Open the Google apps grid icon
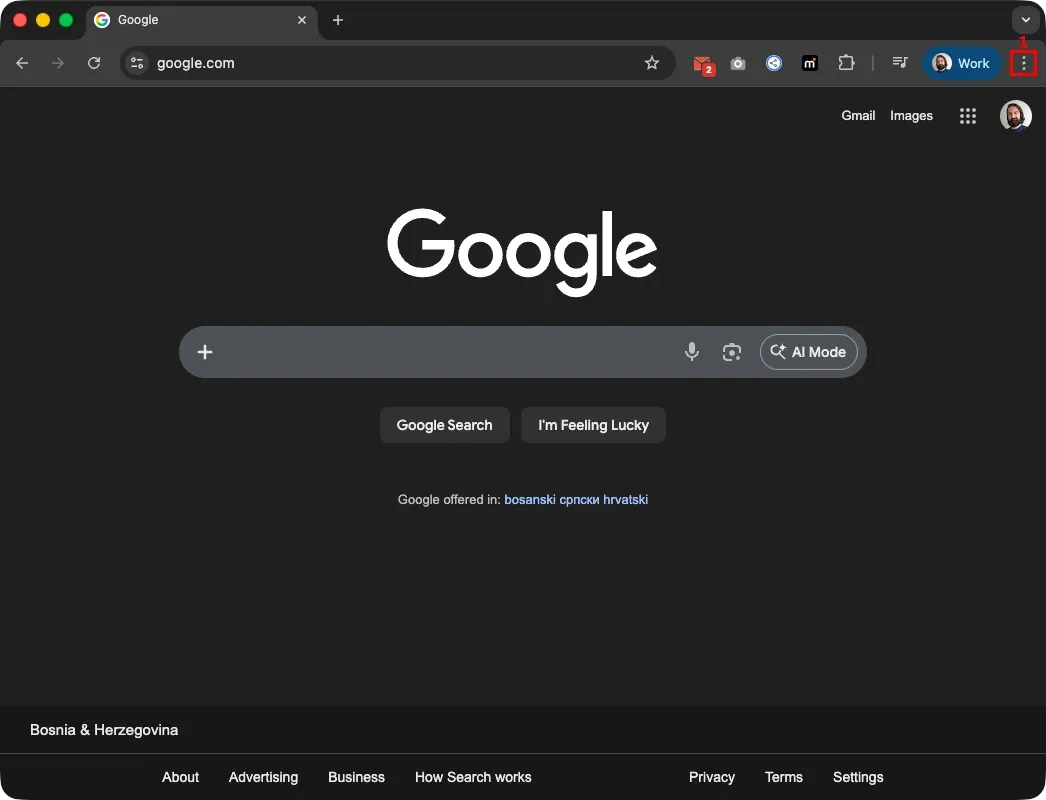Viewport: 1046px width, 800px height. tap(968, 116)
